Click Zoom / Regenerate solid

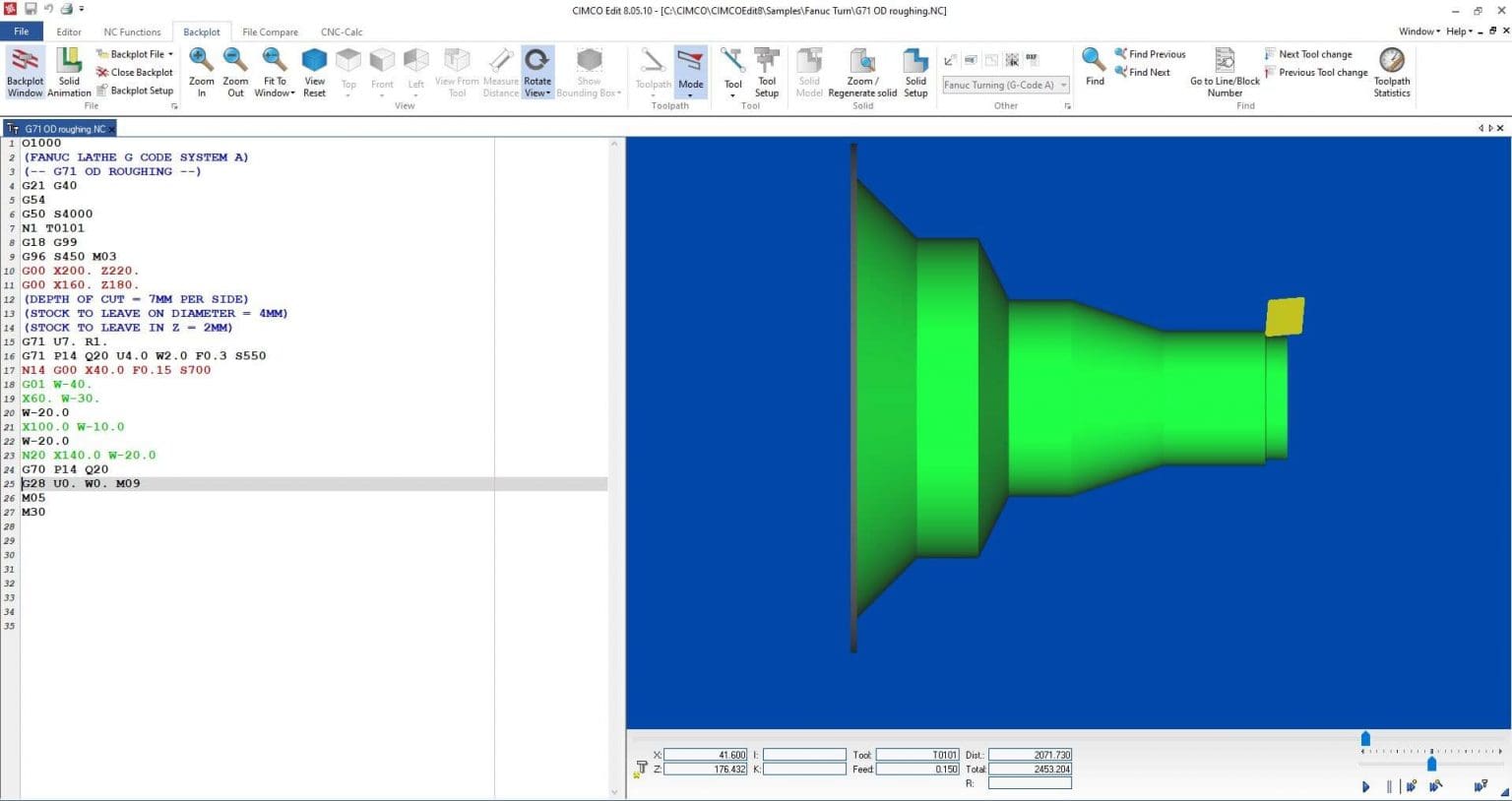tap(861, 71)
